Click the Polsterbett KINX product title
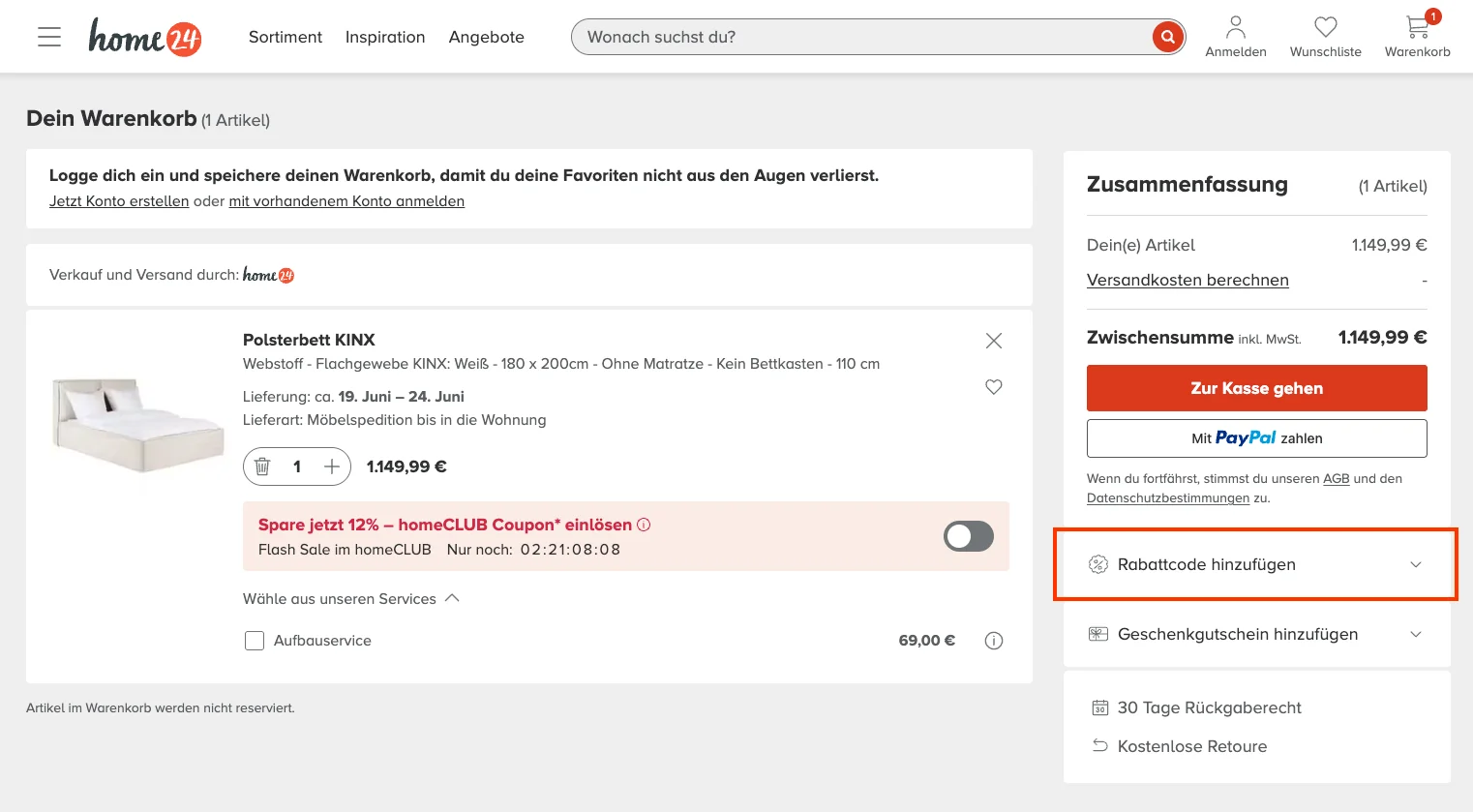Image resolution: width=1473 pixels, height=812 pixels. tap(309, 340)
